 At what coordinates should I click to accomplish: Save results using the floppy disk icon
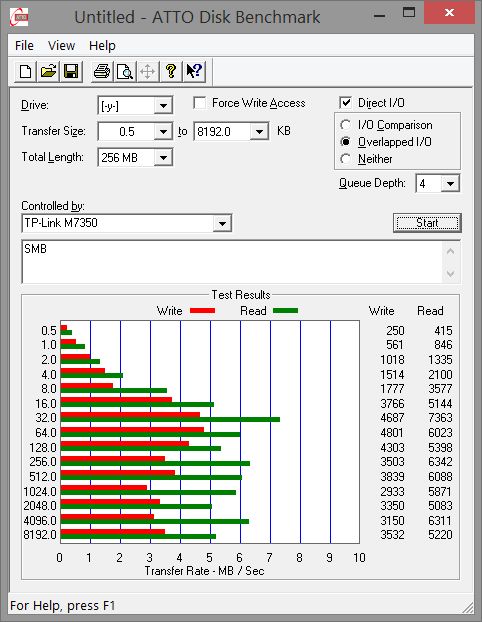pyautogui.click(x=71, y=72)
